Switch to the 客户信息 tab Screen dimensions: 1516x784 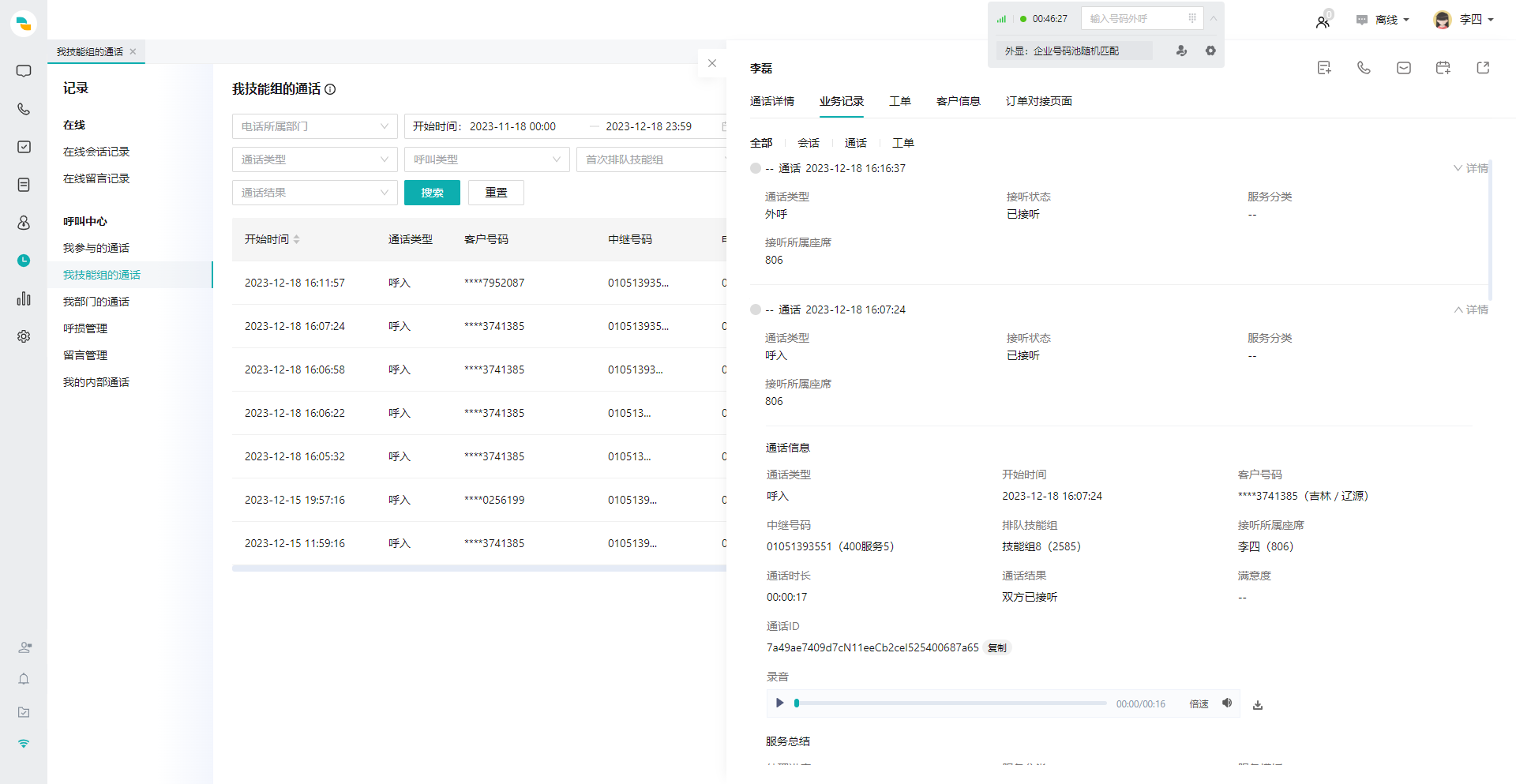point(959,101)
